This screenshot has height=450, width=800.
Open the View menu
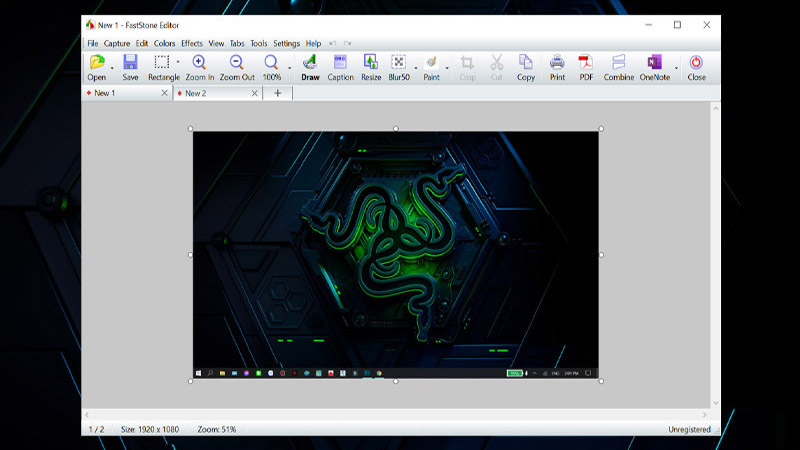coord(216,43)
